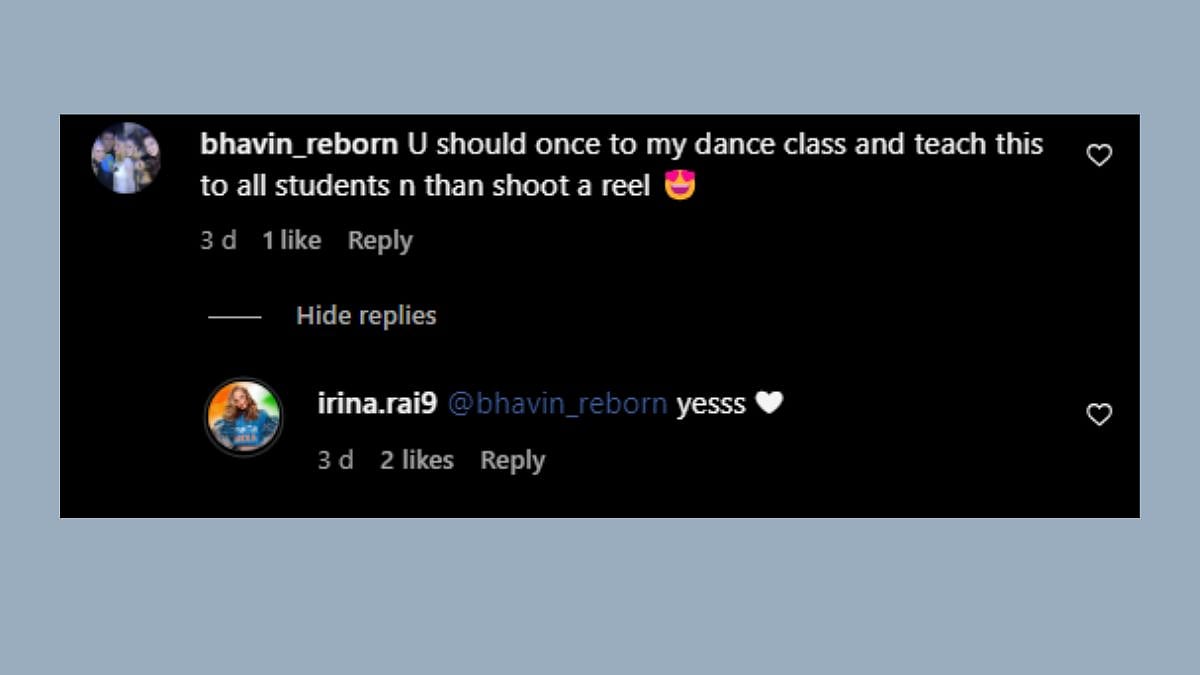Reply to bhavin_reborn's comment

(x=380, y=241)
